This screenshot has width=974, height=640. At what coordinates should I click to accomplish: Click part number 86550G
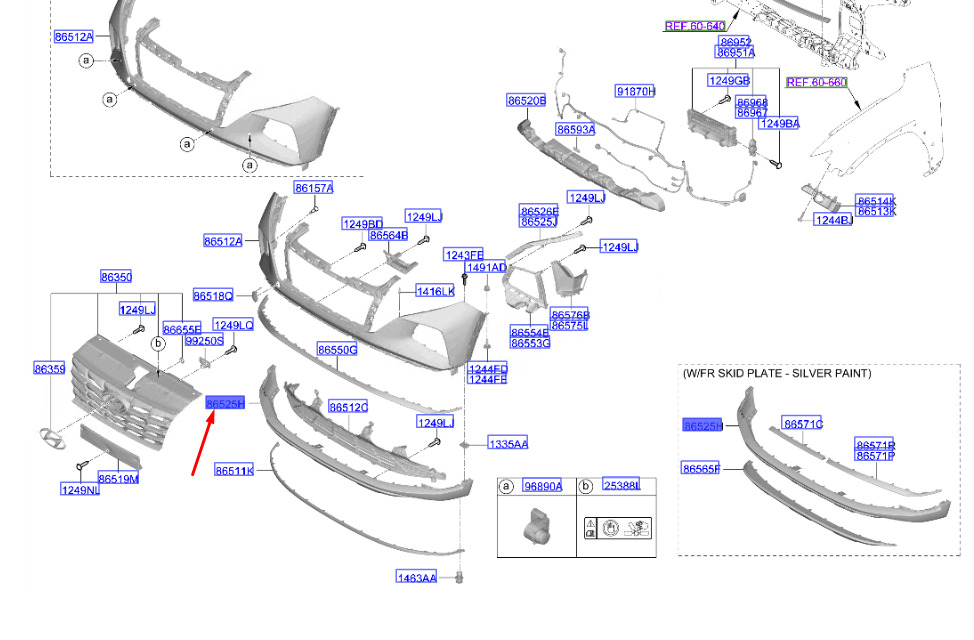tap(337, 350)
